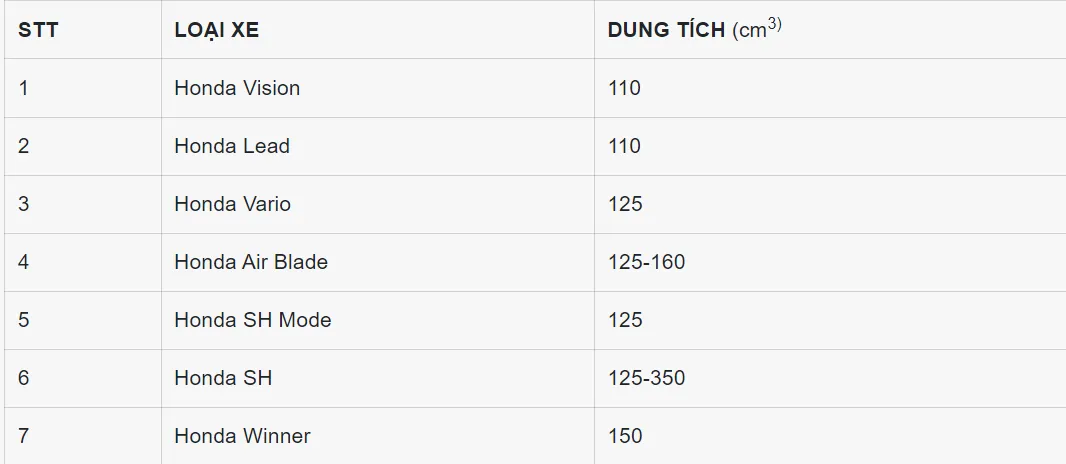Click row number 4 in STT column
This screenshot has width=1066, height=464.
click(x=23, y=262)
